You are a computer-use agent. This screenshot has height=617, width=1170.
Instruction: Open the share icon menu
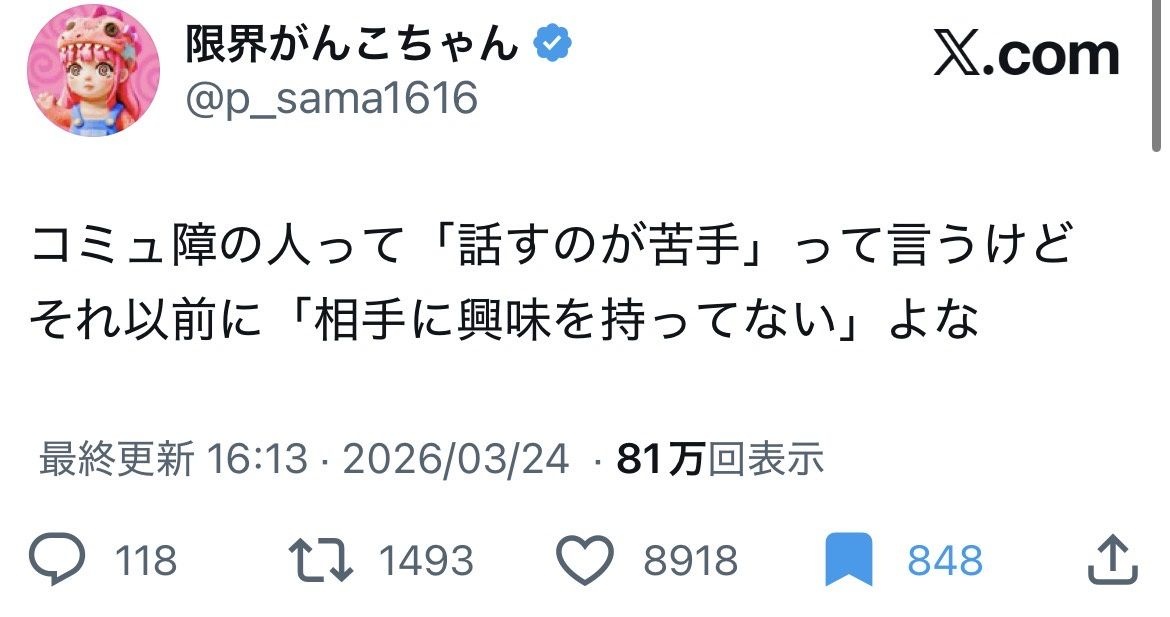point(1111,560)
